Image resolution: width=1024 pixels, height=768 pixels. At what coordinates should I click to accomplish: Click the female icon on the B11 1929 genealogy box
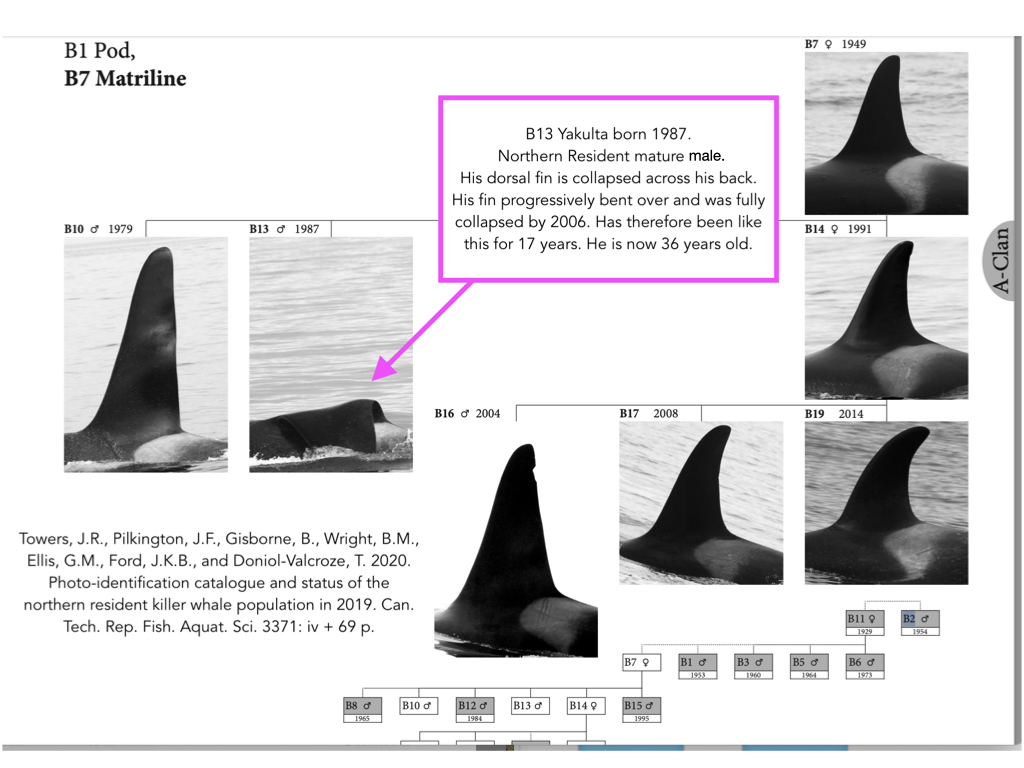(873, 618)
